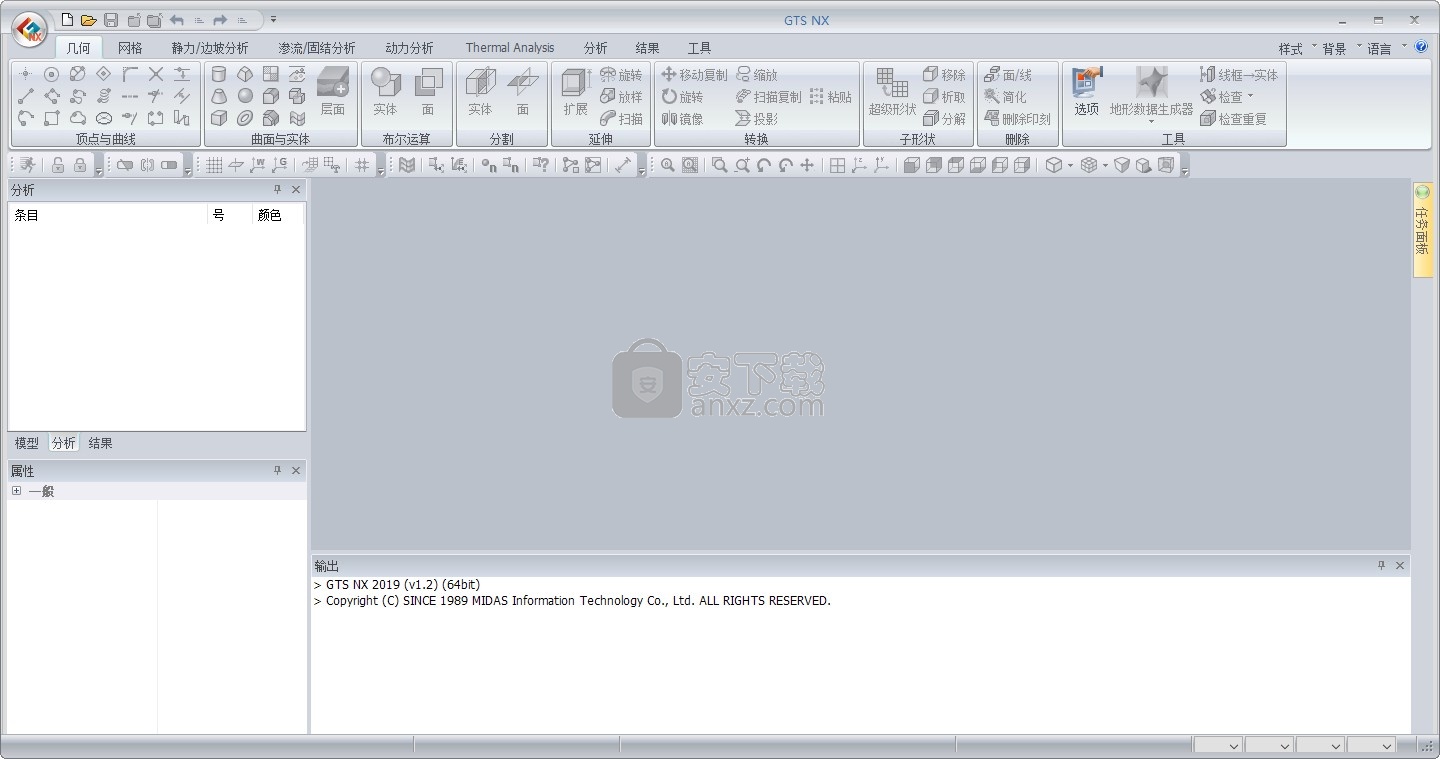This screenshot has width=1440, height=759.
Task: Toggle the hash snap icon in toolbar
Action: [362, 165]
